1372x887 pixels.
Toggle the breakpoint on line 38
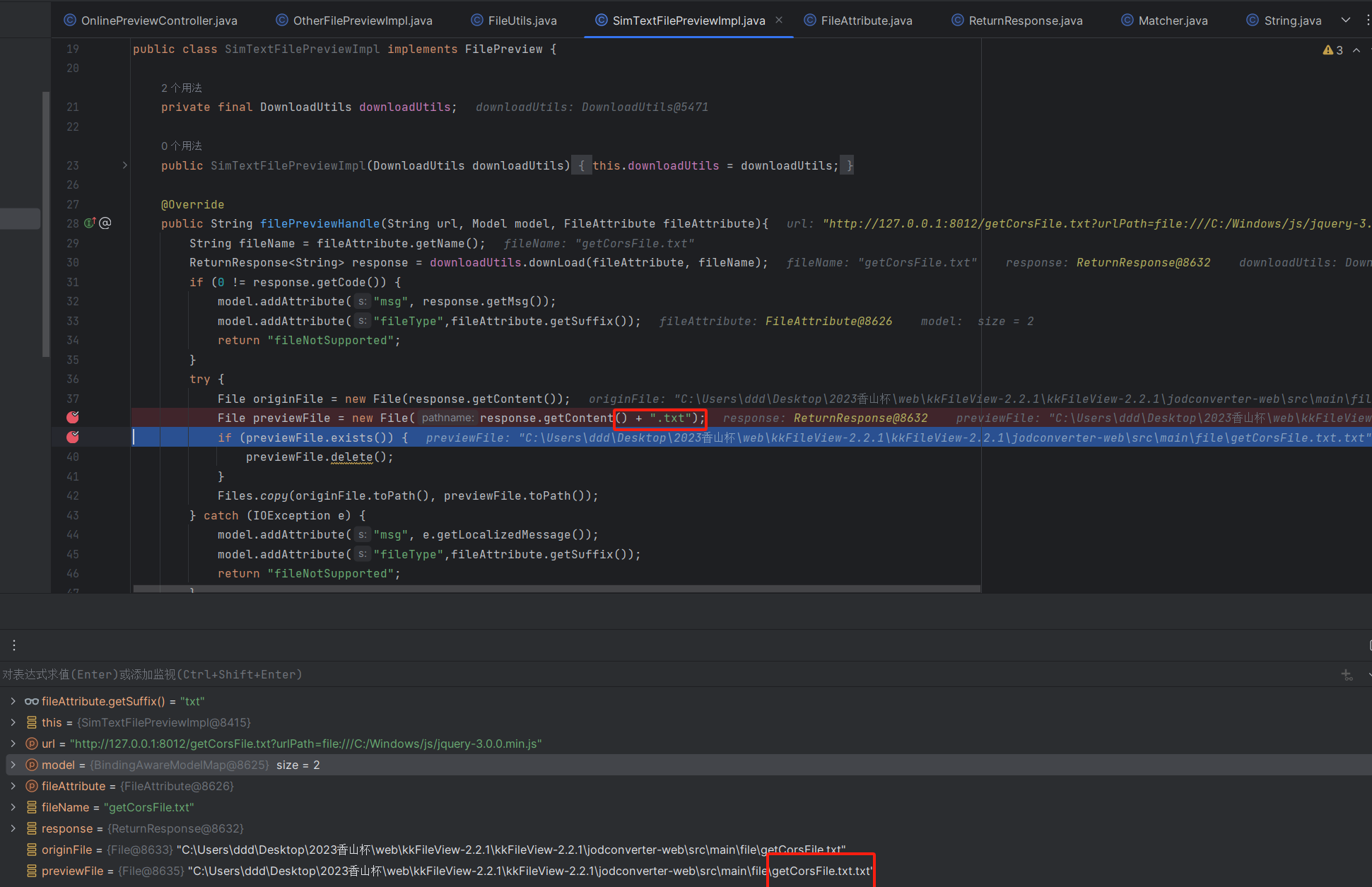[73, 418]
